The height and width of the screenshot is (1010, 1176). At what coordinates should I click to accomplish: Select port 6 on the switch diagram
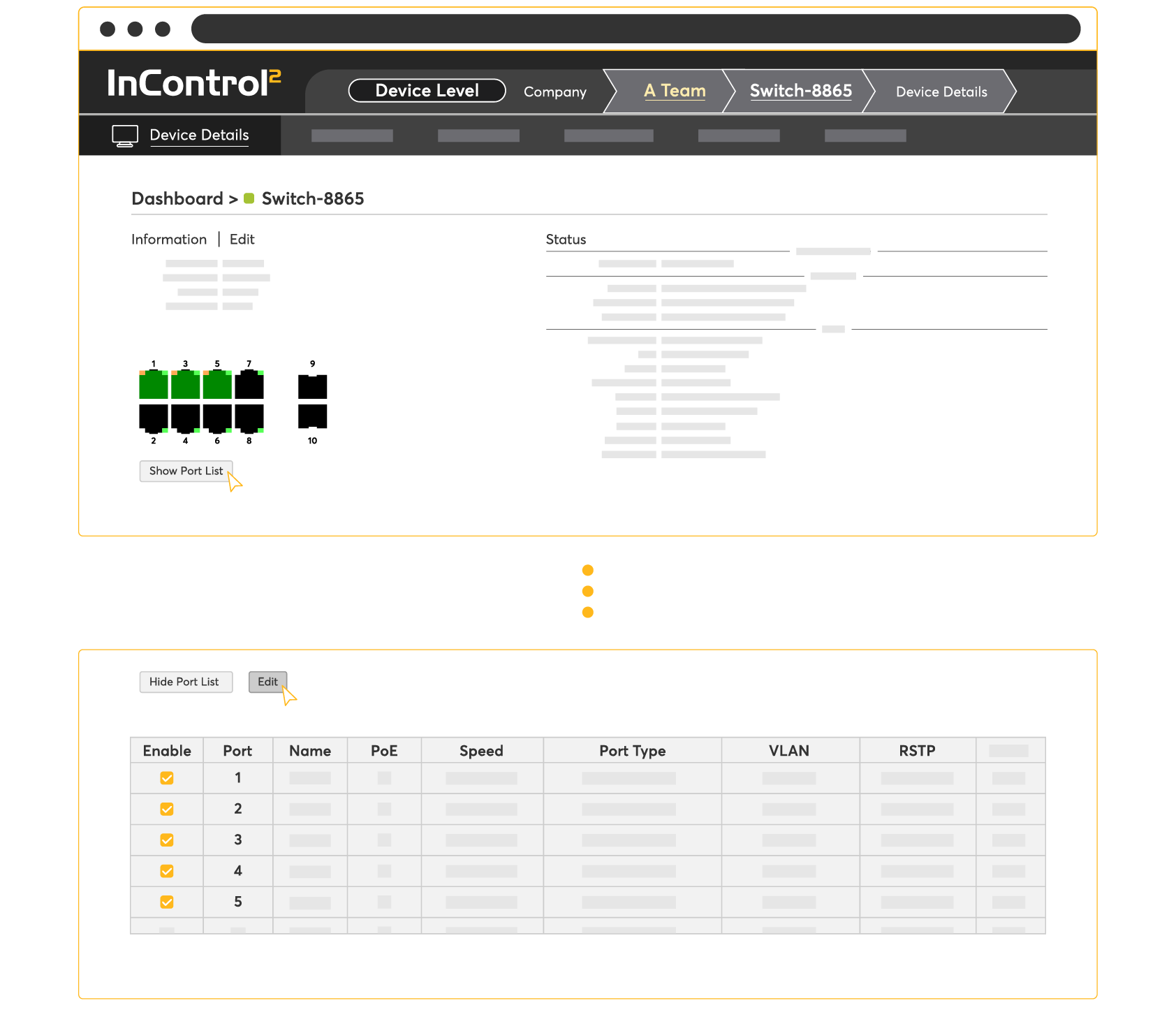(x=217, y=418)
